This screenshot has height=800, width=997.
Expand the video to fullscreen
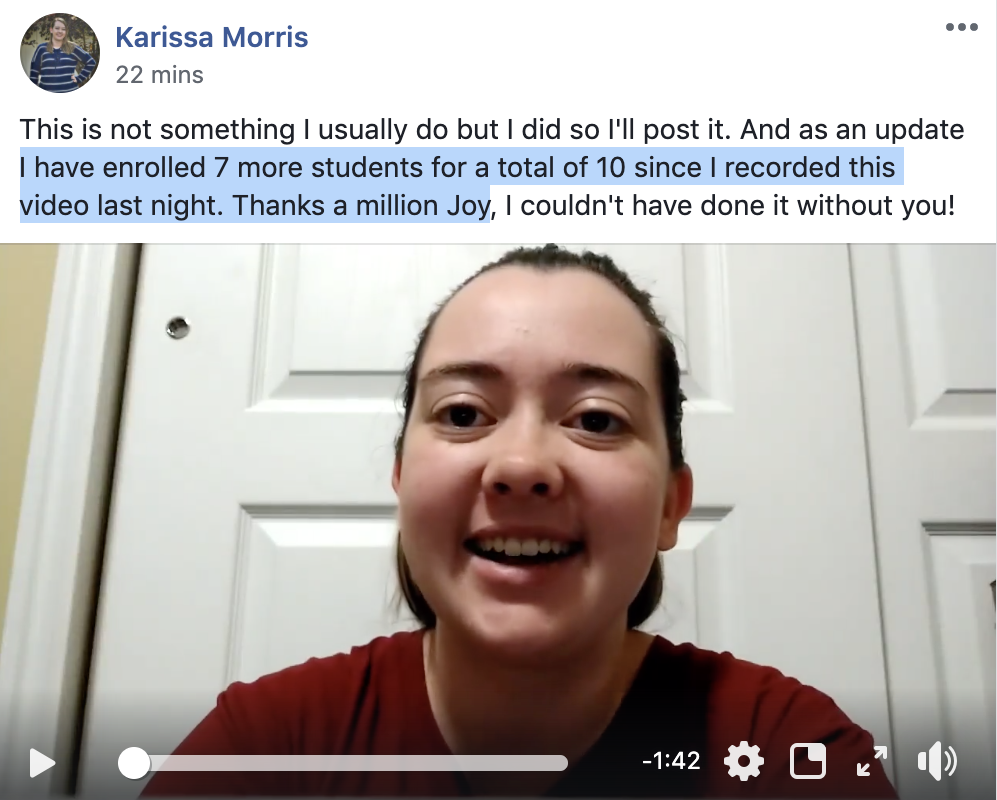(x=872, y=761)
